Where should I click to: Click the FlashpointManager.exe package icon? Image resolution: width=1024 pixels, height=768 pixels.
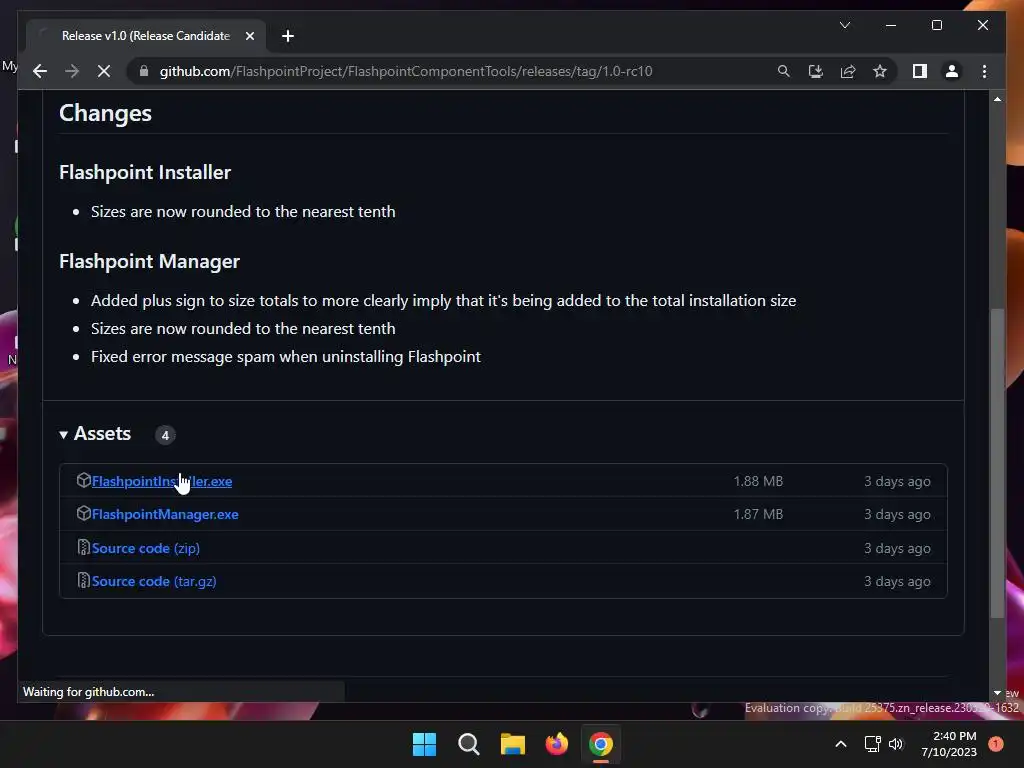(x=84, y=514)
